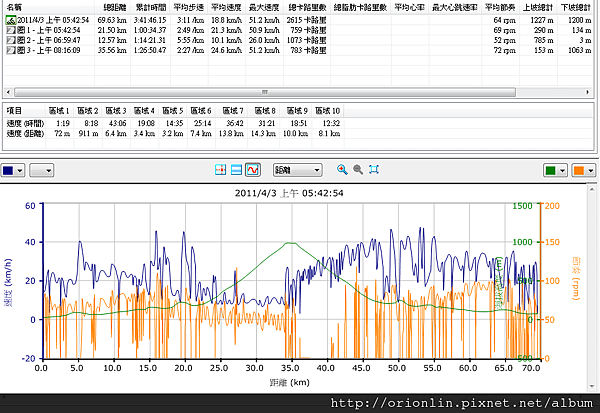Select the 速度 (時間) zone row label
Image resolution: width=600 pixels, height=413 pixels.
tap(25, 124)
